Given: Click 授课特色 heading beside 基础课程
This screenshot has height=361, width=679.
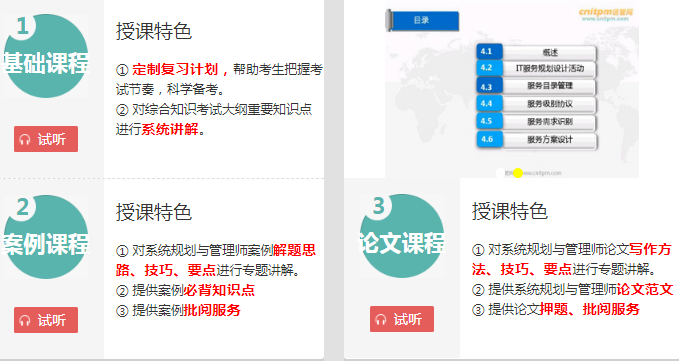Looking at the screenshot, I should coord(154,31).
